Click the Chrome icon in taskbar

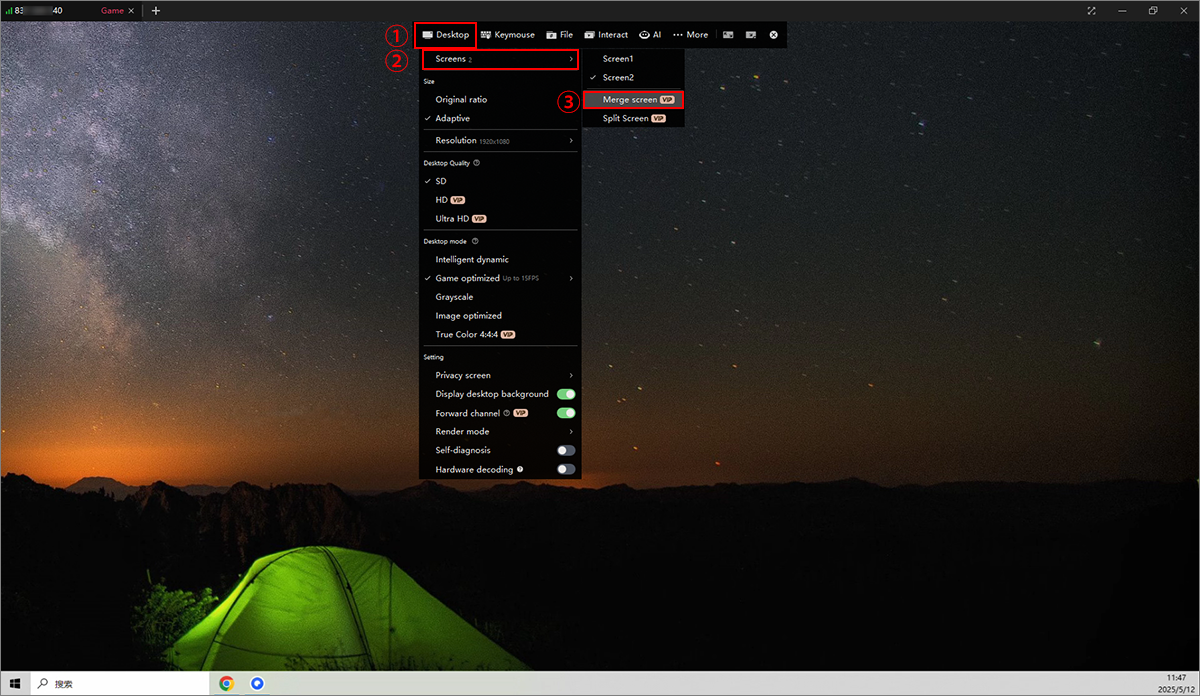point(227,684)
